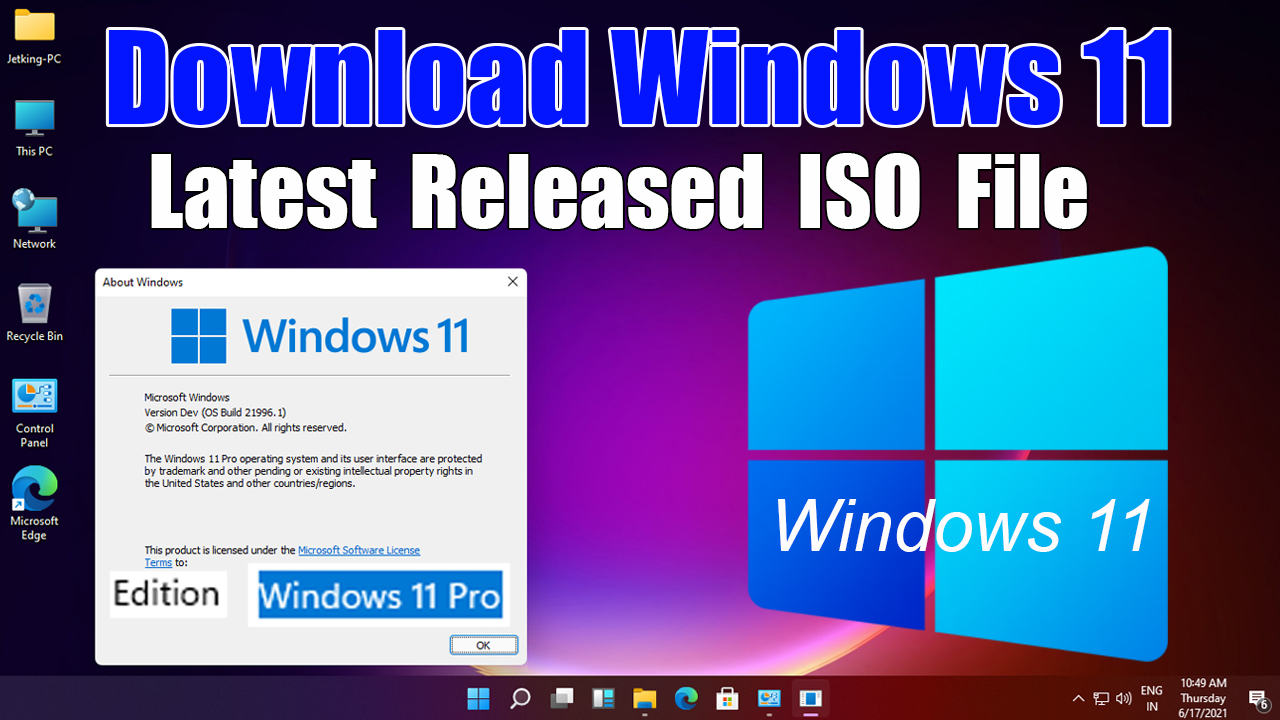
Task: Open the Widgets panel on taskbar
Action: 603,698
